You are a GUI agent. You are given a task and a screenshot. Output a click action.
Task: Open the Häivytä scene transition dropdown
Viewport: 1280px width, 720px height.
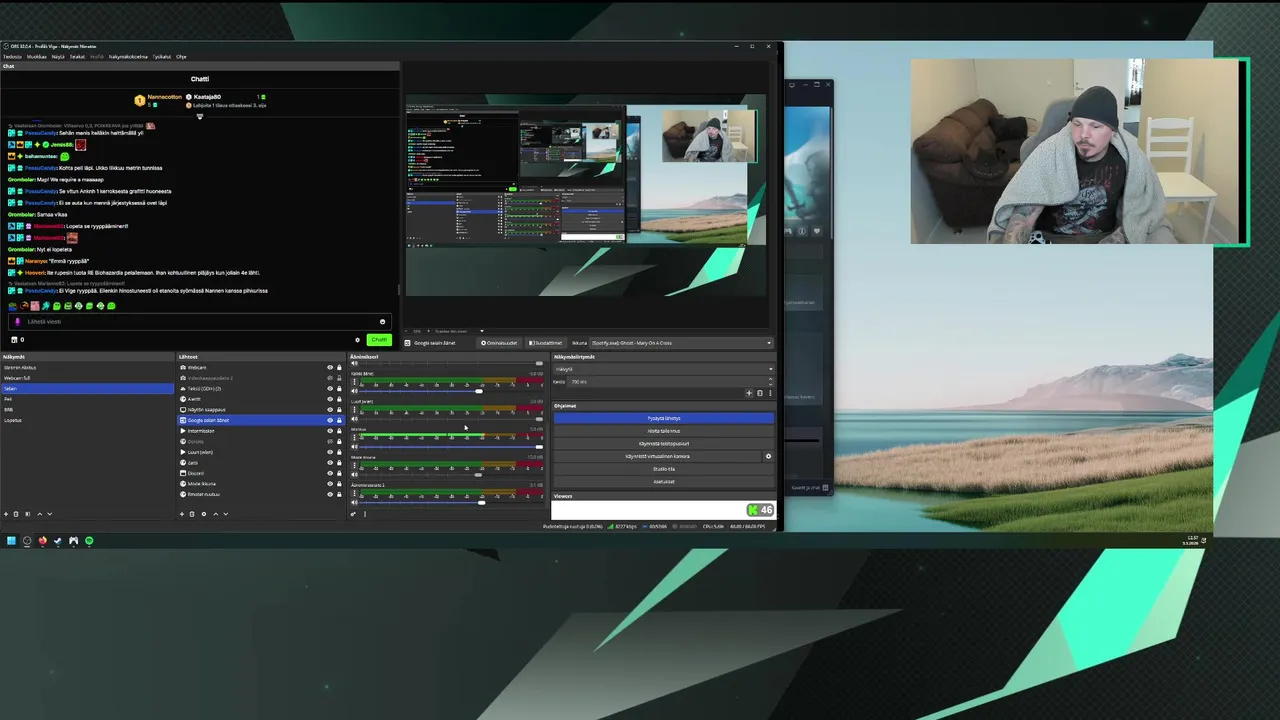pyautogui.click(x=664, y=369)
